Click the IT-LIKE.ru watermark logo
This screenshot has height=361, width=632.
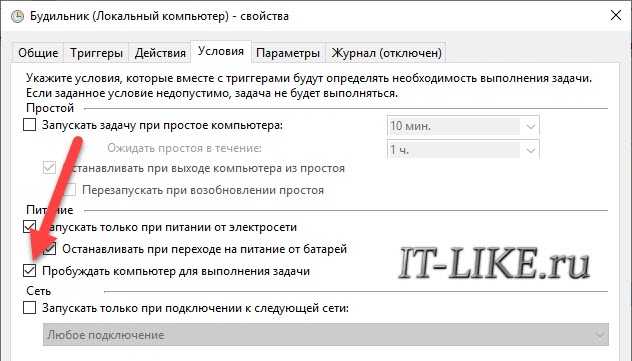coord(494,264)
